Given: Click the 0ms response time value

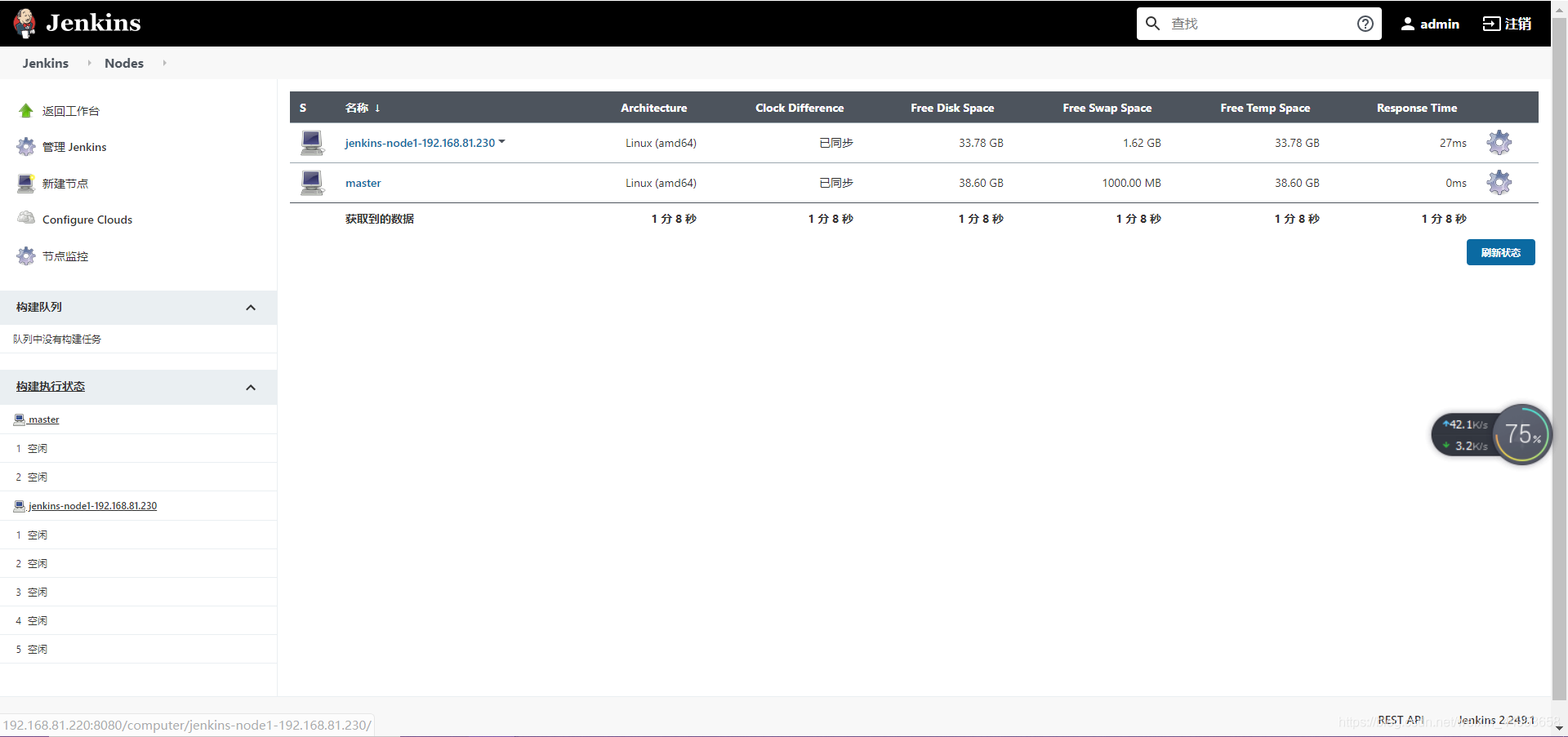Looking at the screenshot, I should (1456, 183).
